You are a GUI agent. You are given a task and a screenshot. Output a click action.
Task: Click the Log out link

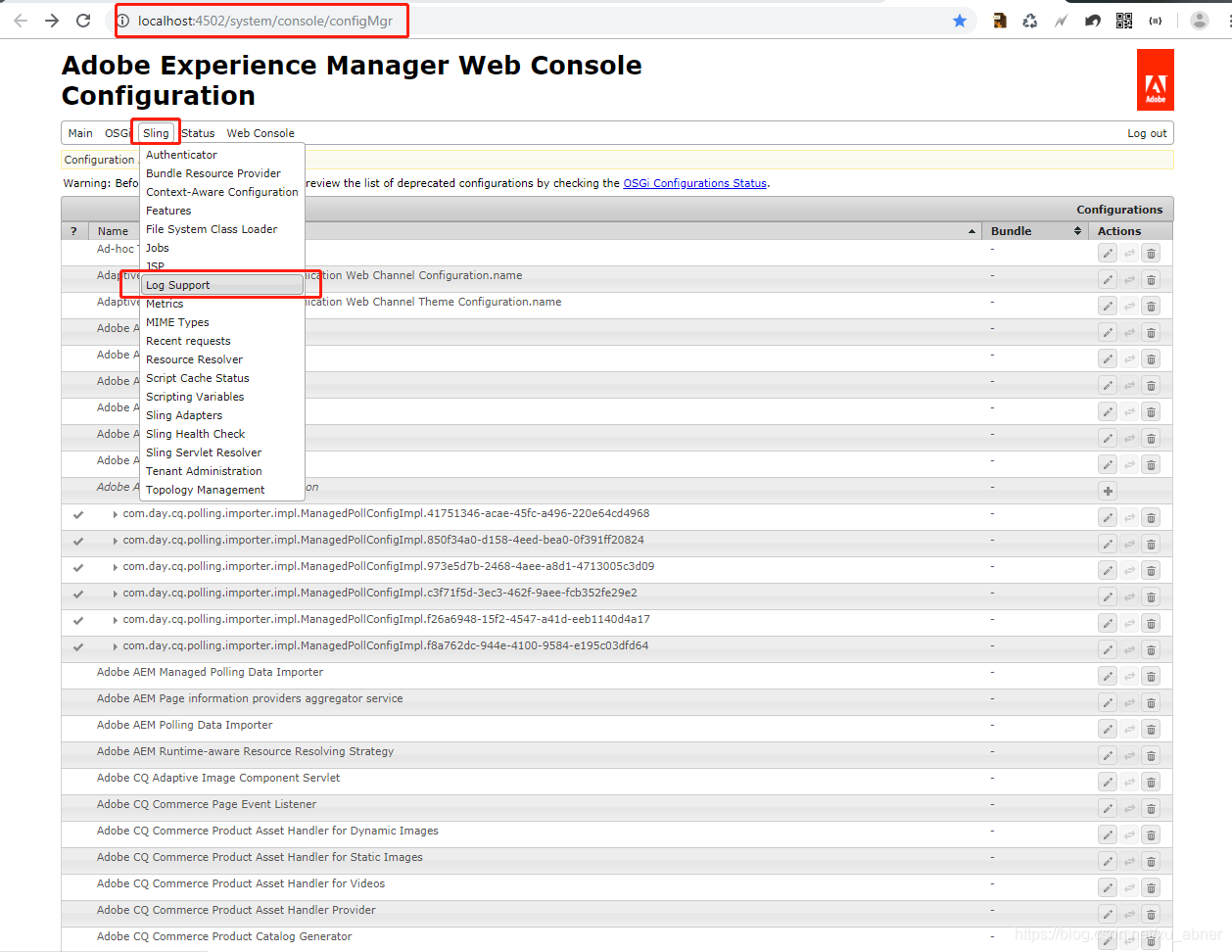[1147, 133]
